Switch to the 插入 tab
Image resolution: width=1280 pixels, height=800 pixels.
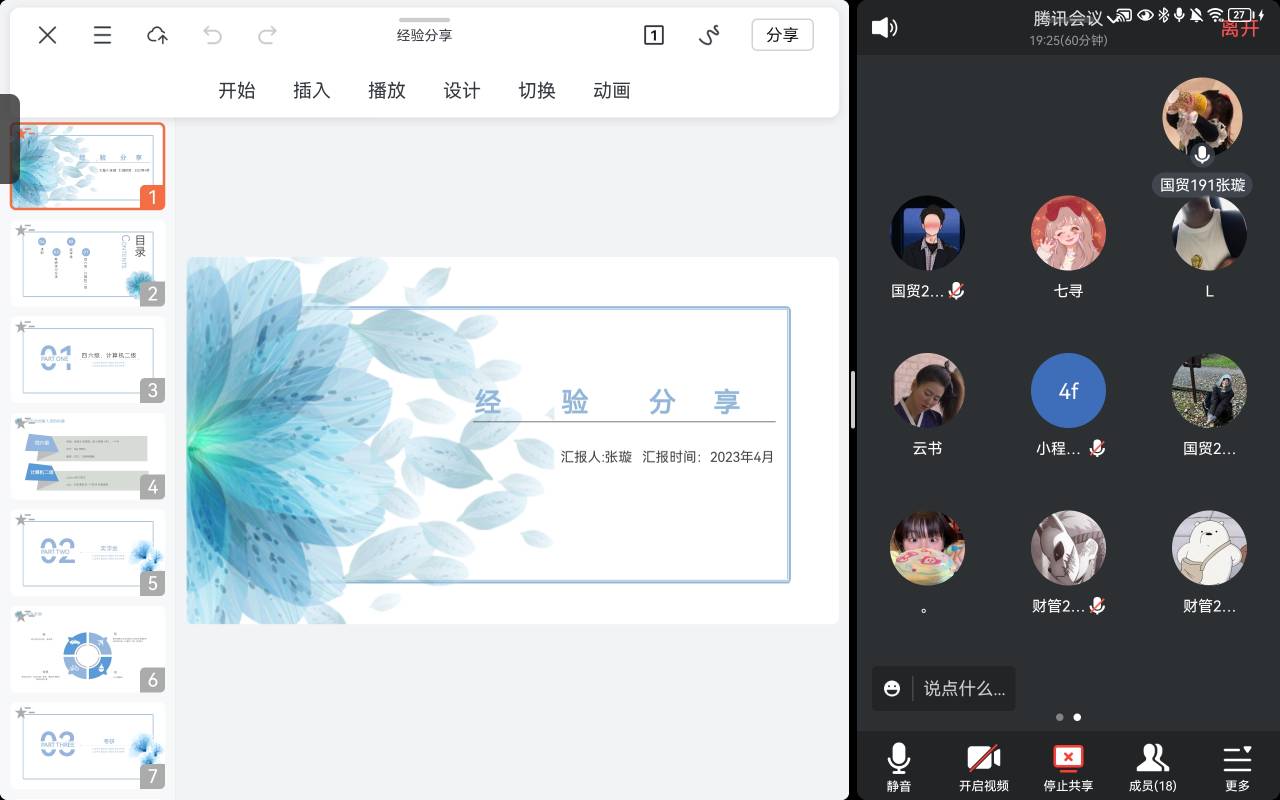pyautogui.click(x=311, y=90)
